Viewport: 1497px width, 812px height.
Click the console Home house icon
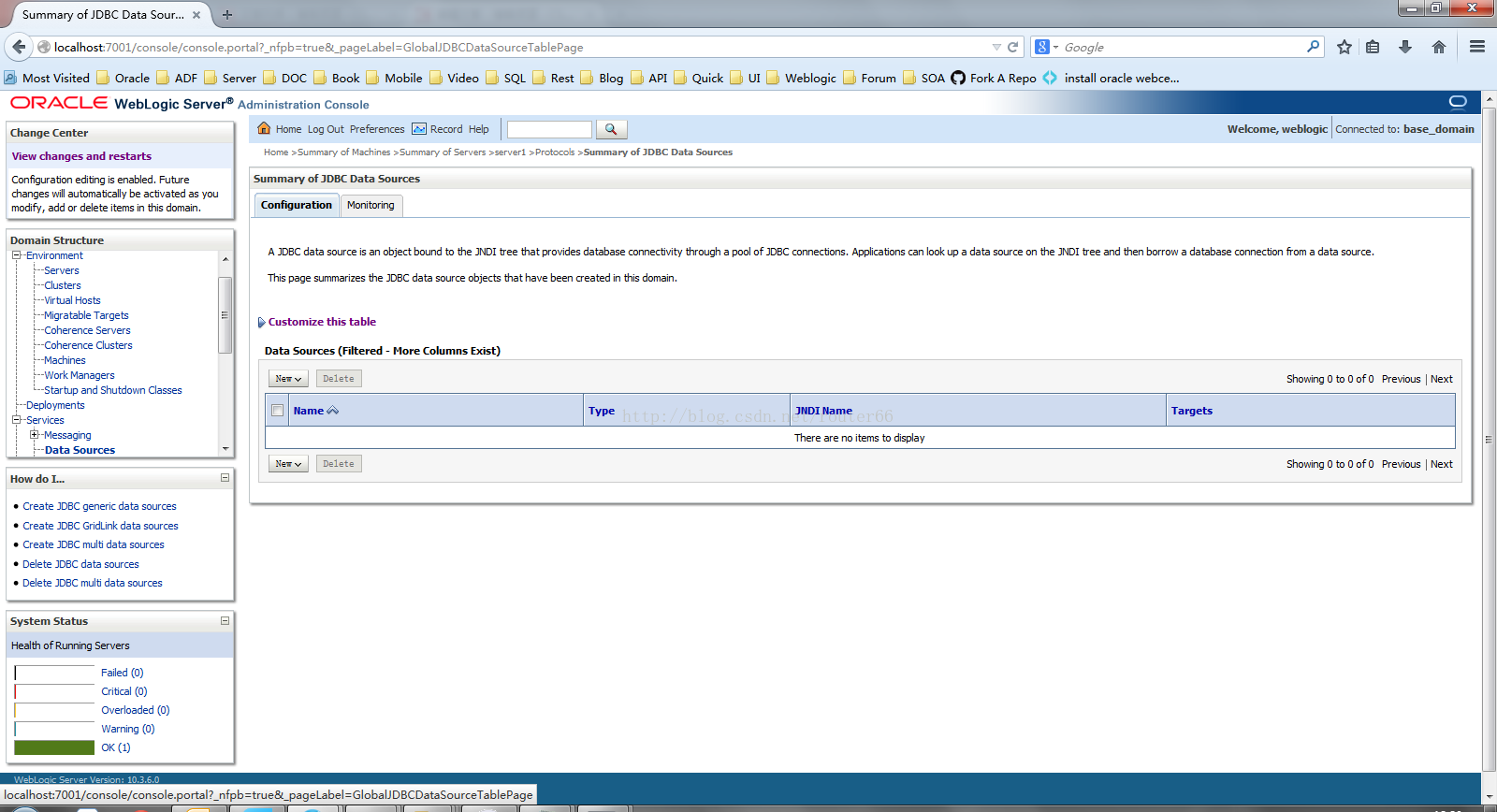pyautogui.click(x=264, y=129)
